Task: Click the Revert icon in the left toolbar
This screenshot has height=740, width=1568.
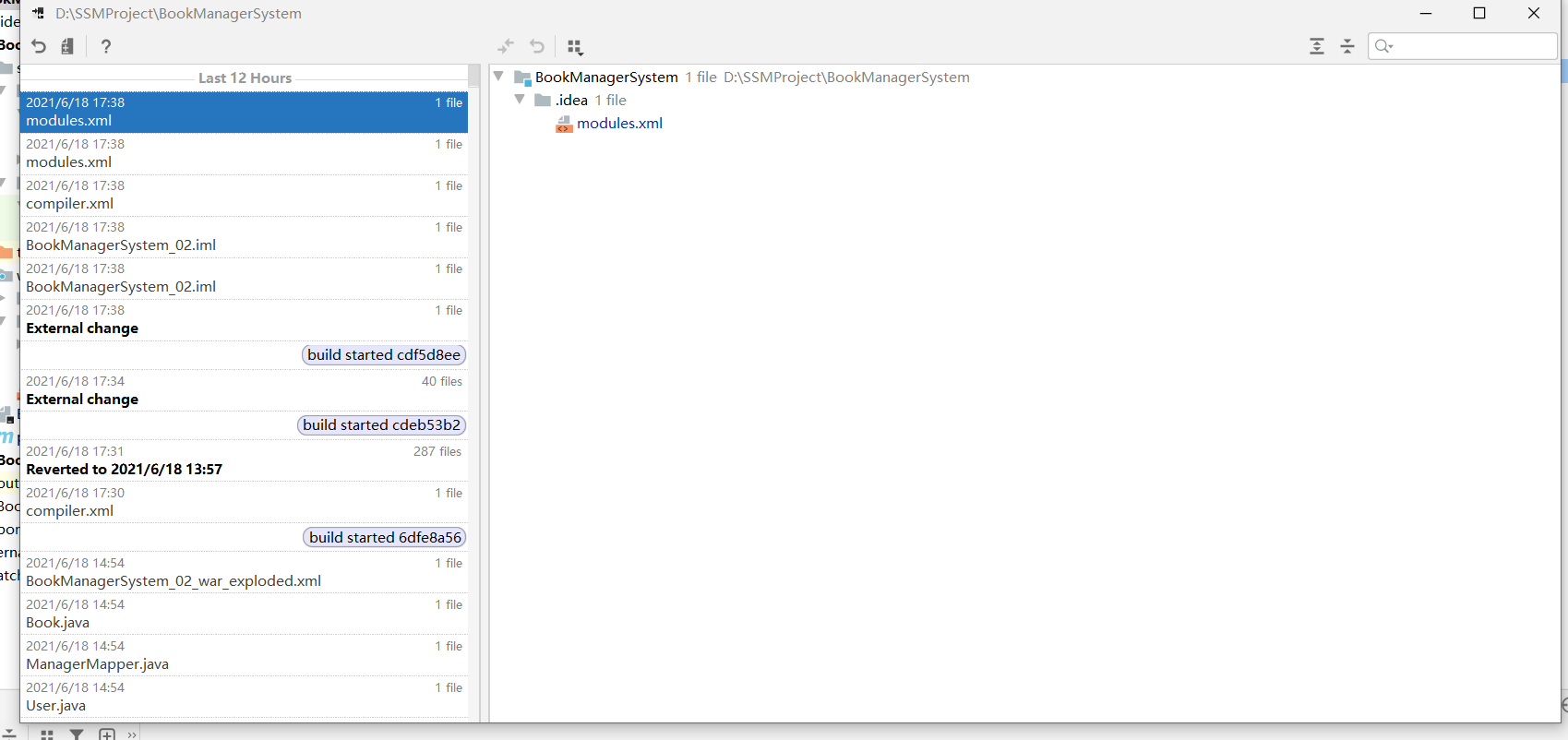Action: coord(39,46)
